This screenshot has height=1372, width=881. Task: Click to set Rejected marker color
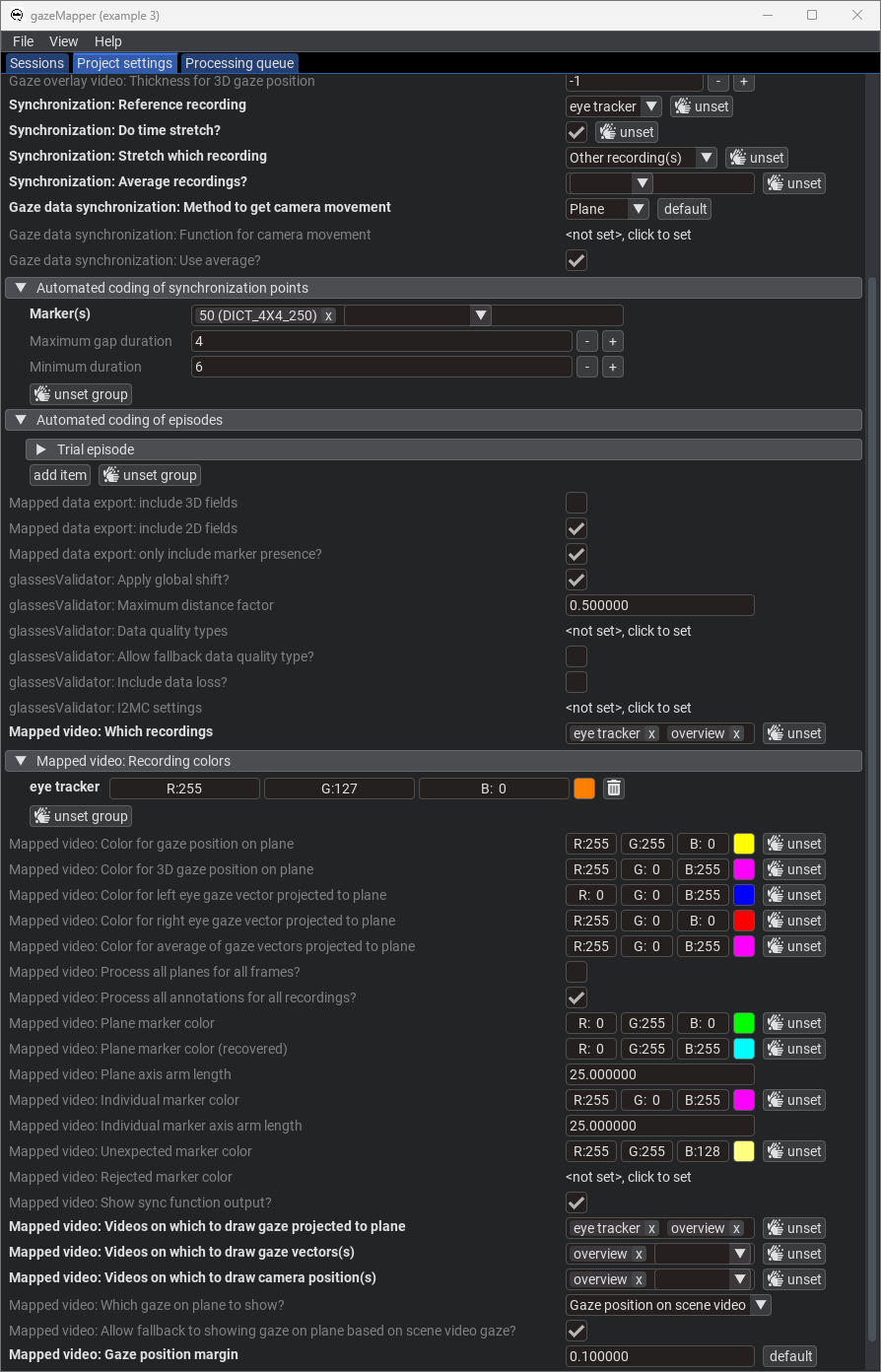coord(629,1177)
